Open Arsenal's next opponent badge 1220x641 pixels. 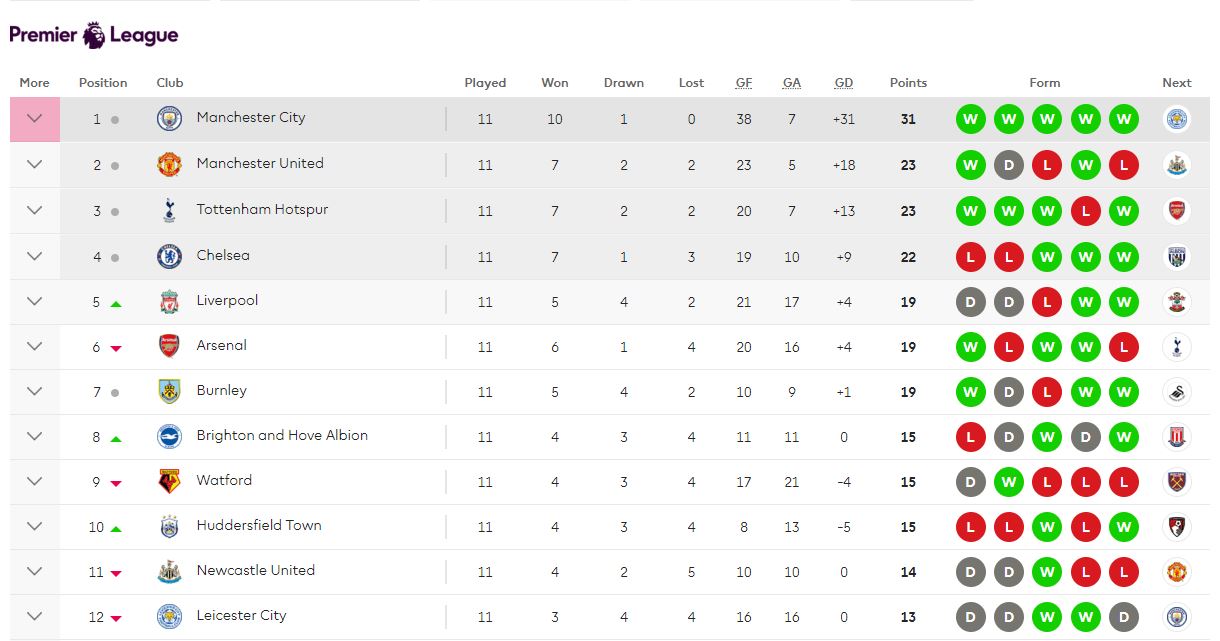coord(1177,346)
